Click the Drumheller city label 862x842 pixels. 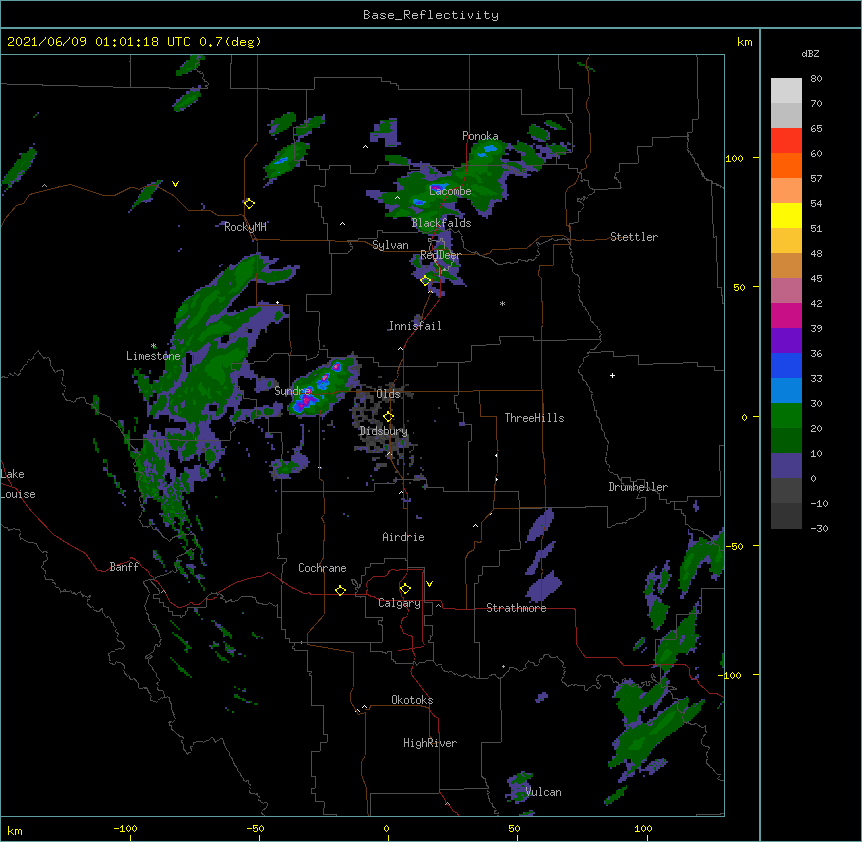638,487
